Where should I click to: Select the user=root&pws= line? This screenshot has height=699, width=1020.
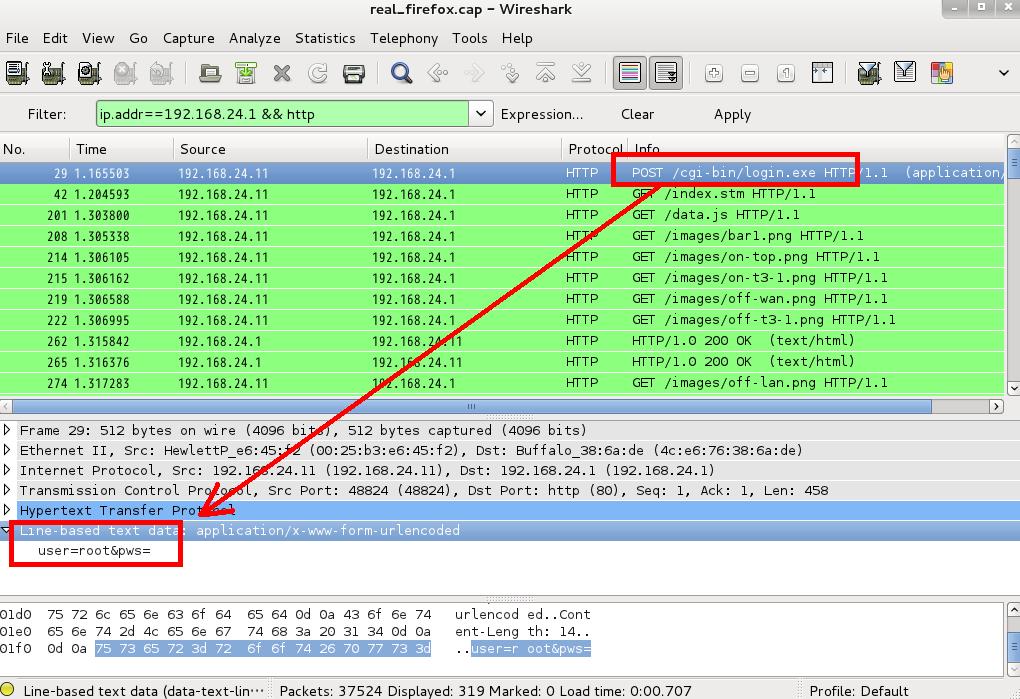coord(94,551)
